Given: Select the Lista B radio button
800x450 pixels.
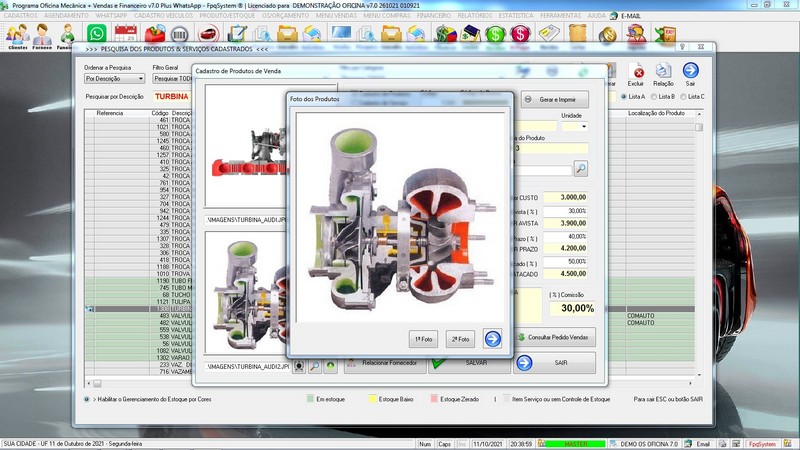Looking at the screenshot, I should (x=654, y=96).
